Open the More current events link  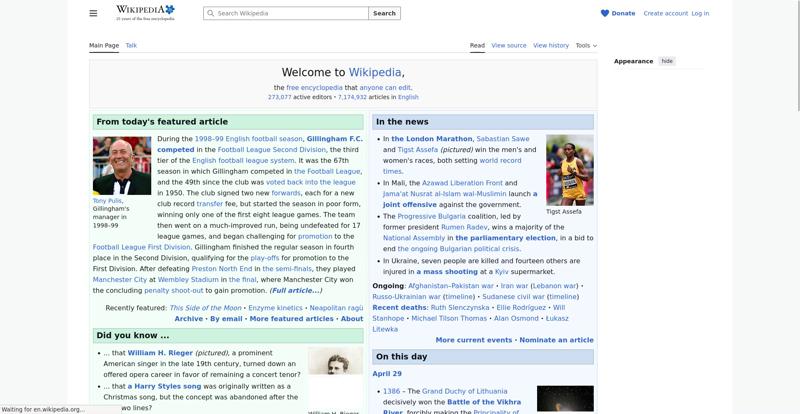473,340
